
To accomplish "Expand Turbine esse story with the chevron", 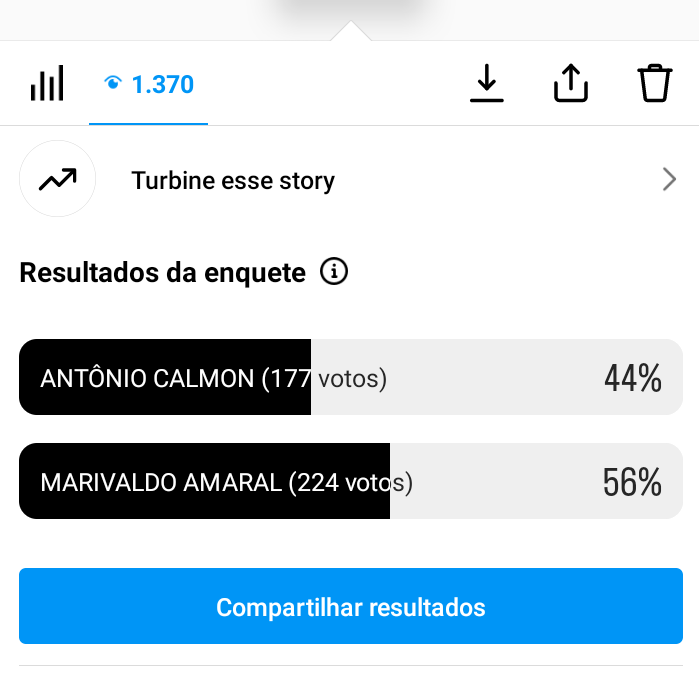I will [x=669, y=180].
